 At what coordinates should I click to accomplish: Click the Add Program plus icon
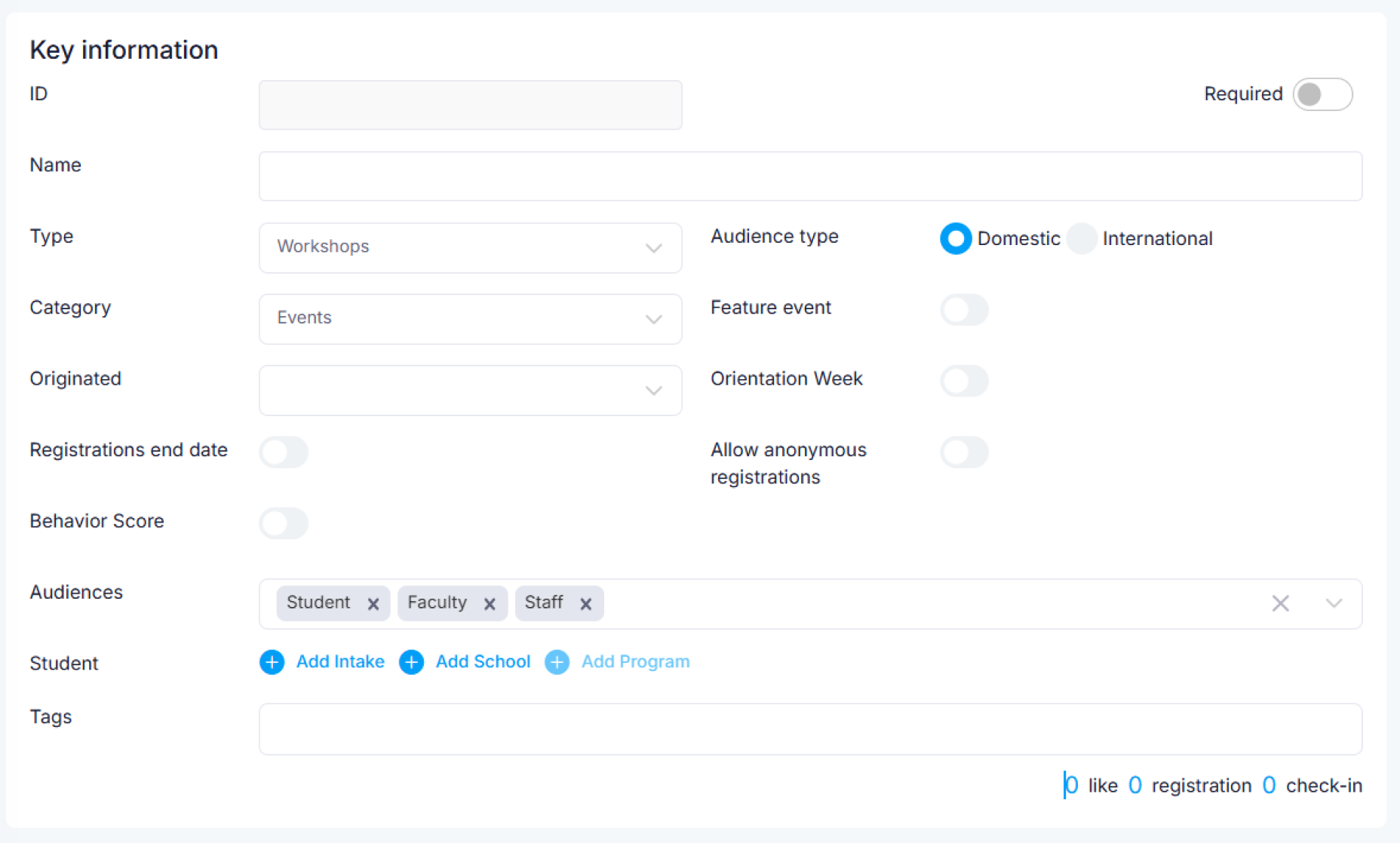point(557,662)
